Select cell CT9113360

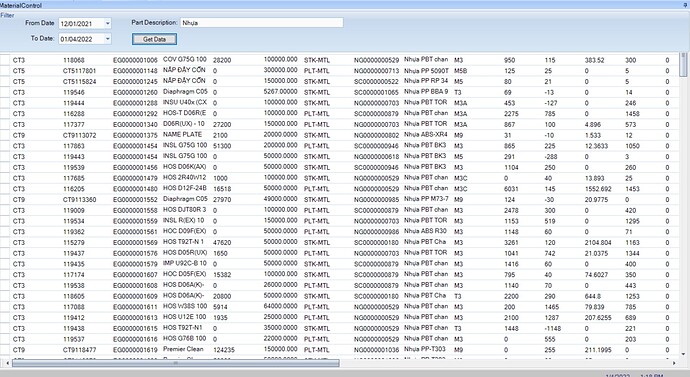click(79, 199)
